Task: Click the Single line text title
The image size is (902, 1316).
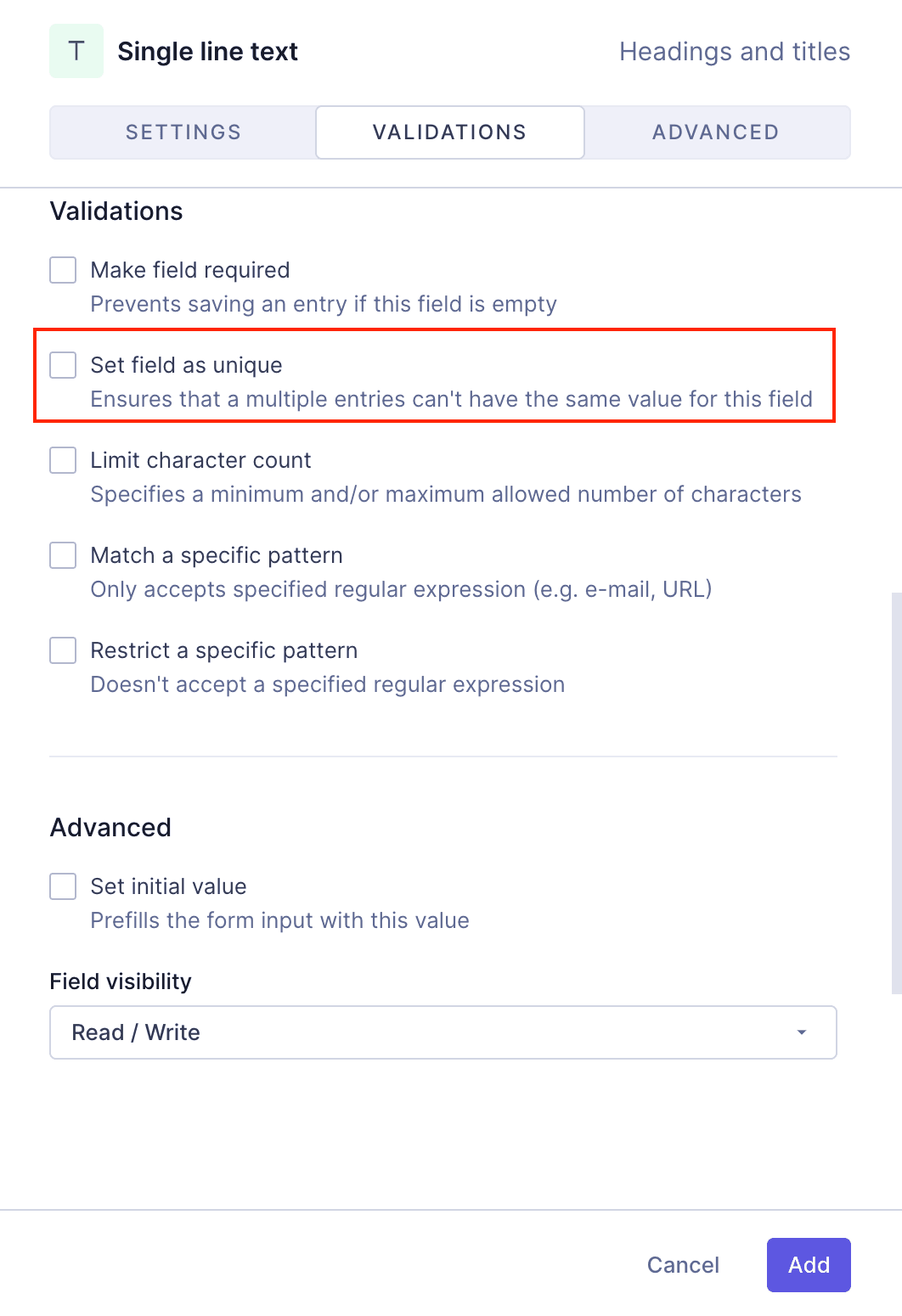Action: [208, 51]
